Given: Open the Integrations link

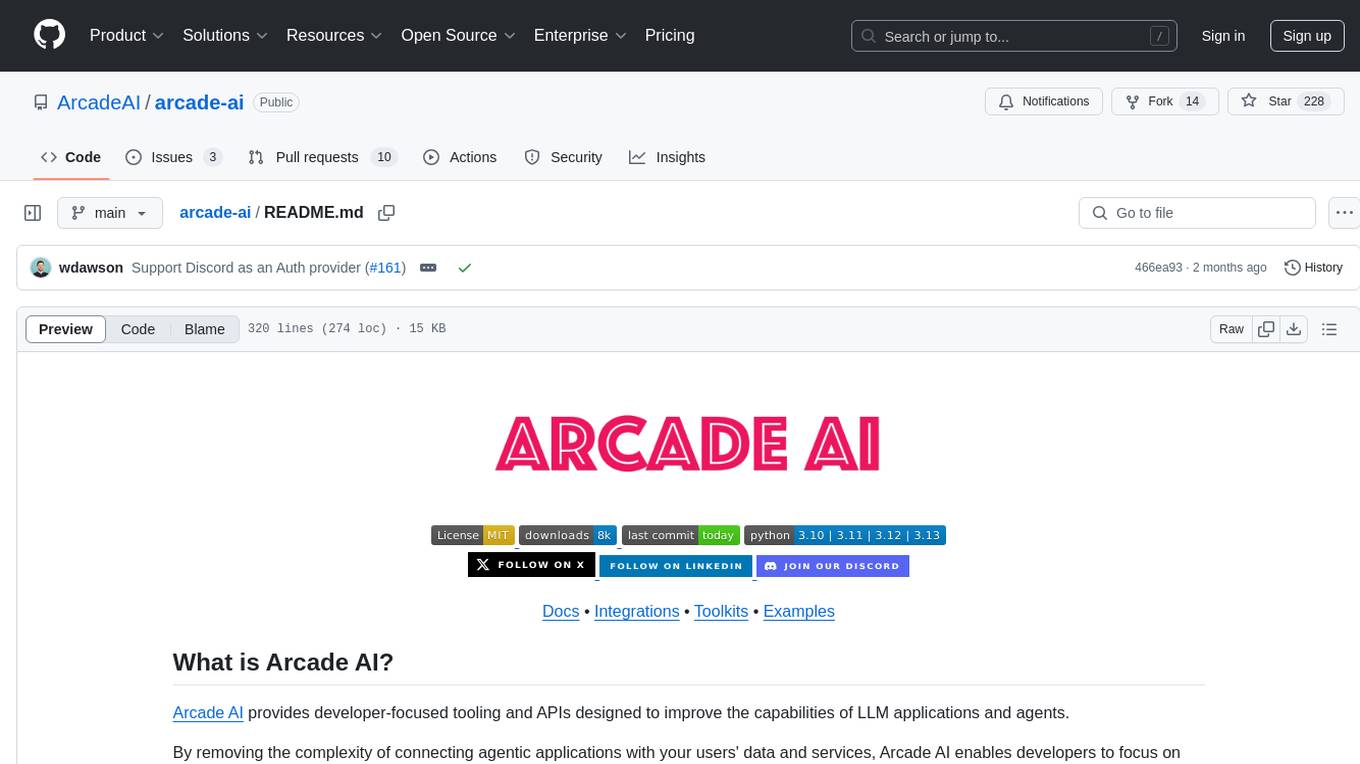Looking at the screenshot, I should tap(637, 611).
